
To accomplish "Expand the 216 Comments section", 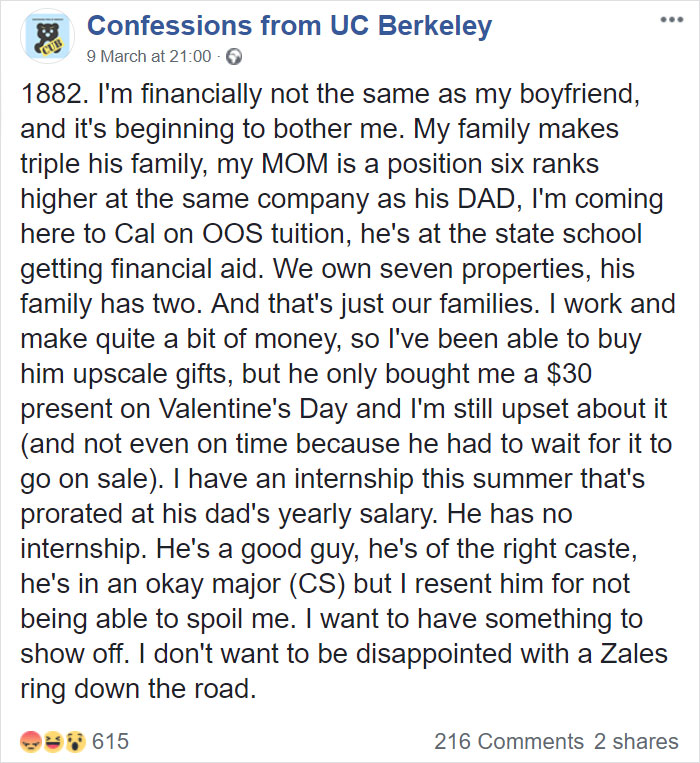I will tap(509, 741).
